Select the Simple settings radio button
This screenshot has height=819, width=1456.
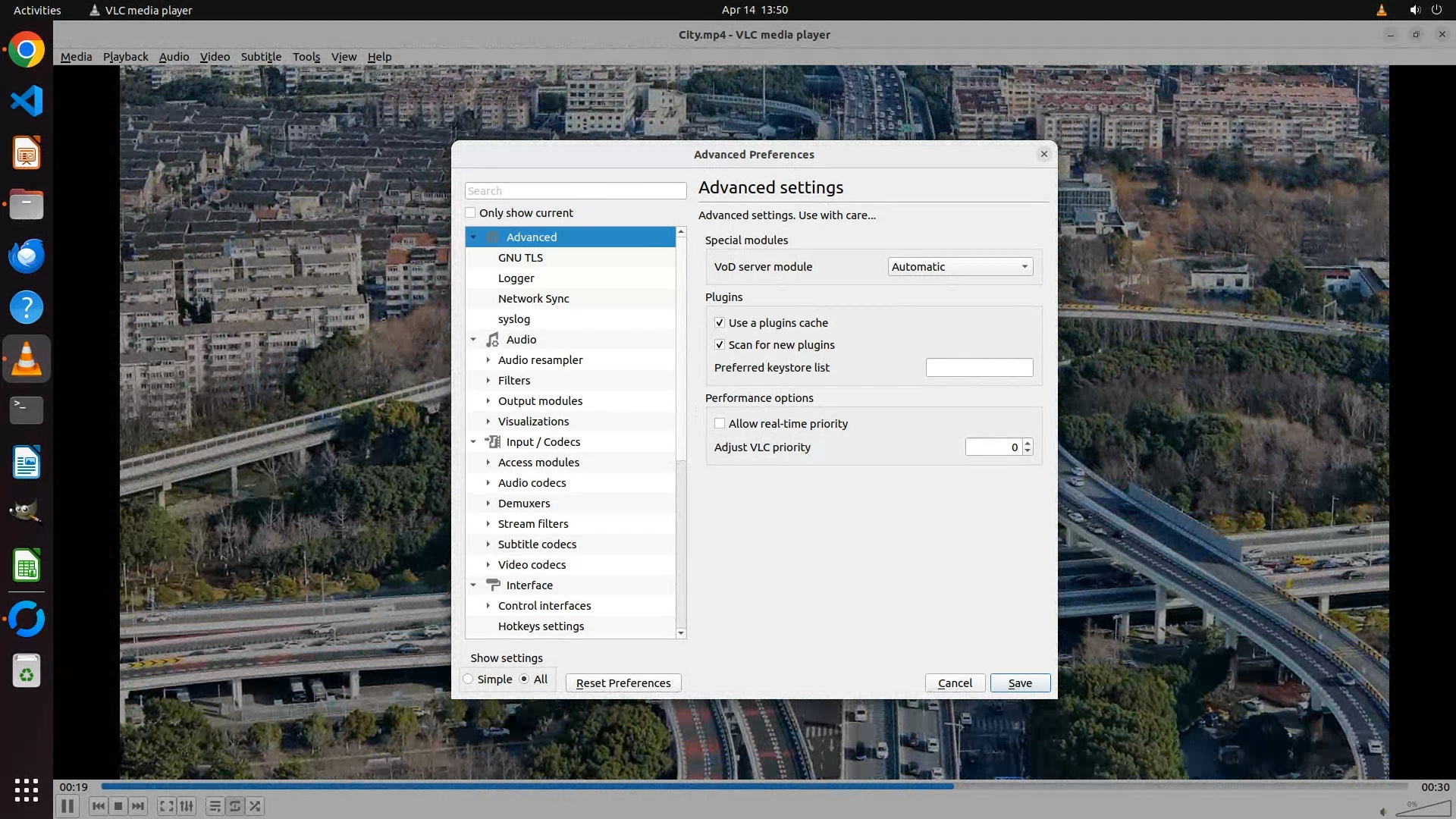(469, 679)
